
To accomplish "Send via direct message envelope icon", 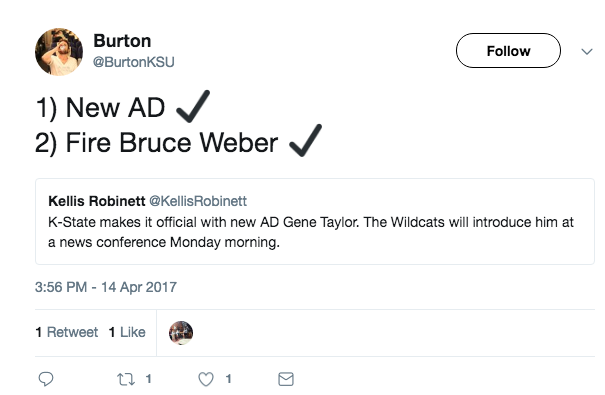I will [x=286, y=379].
